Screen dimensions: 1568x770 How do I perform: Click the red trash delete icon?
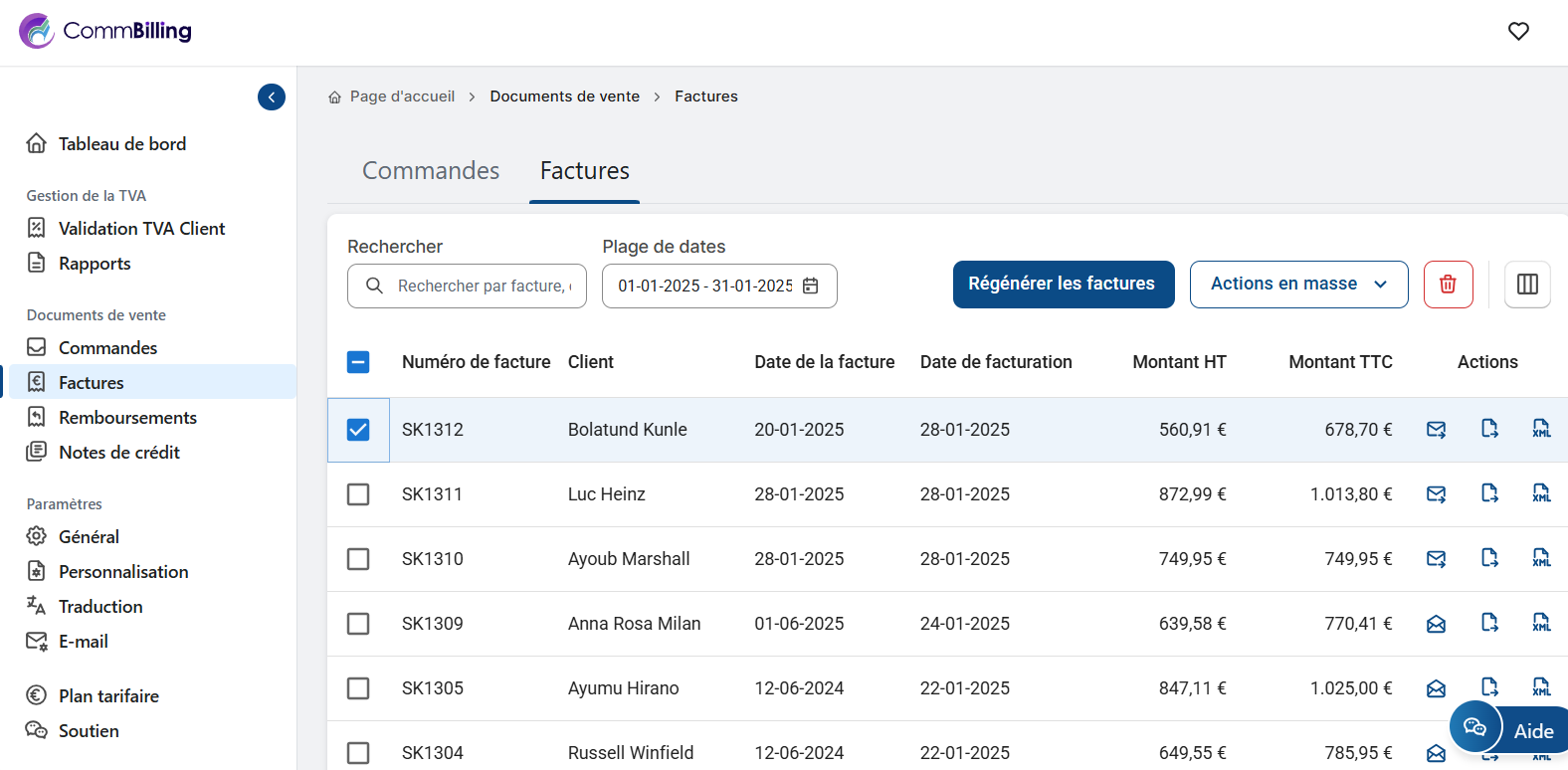pyautogui.click(x=1448, y=285)
